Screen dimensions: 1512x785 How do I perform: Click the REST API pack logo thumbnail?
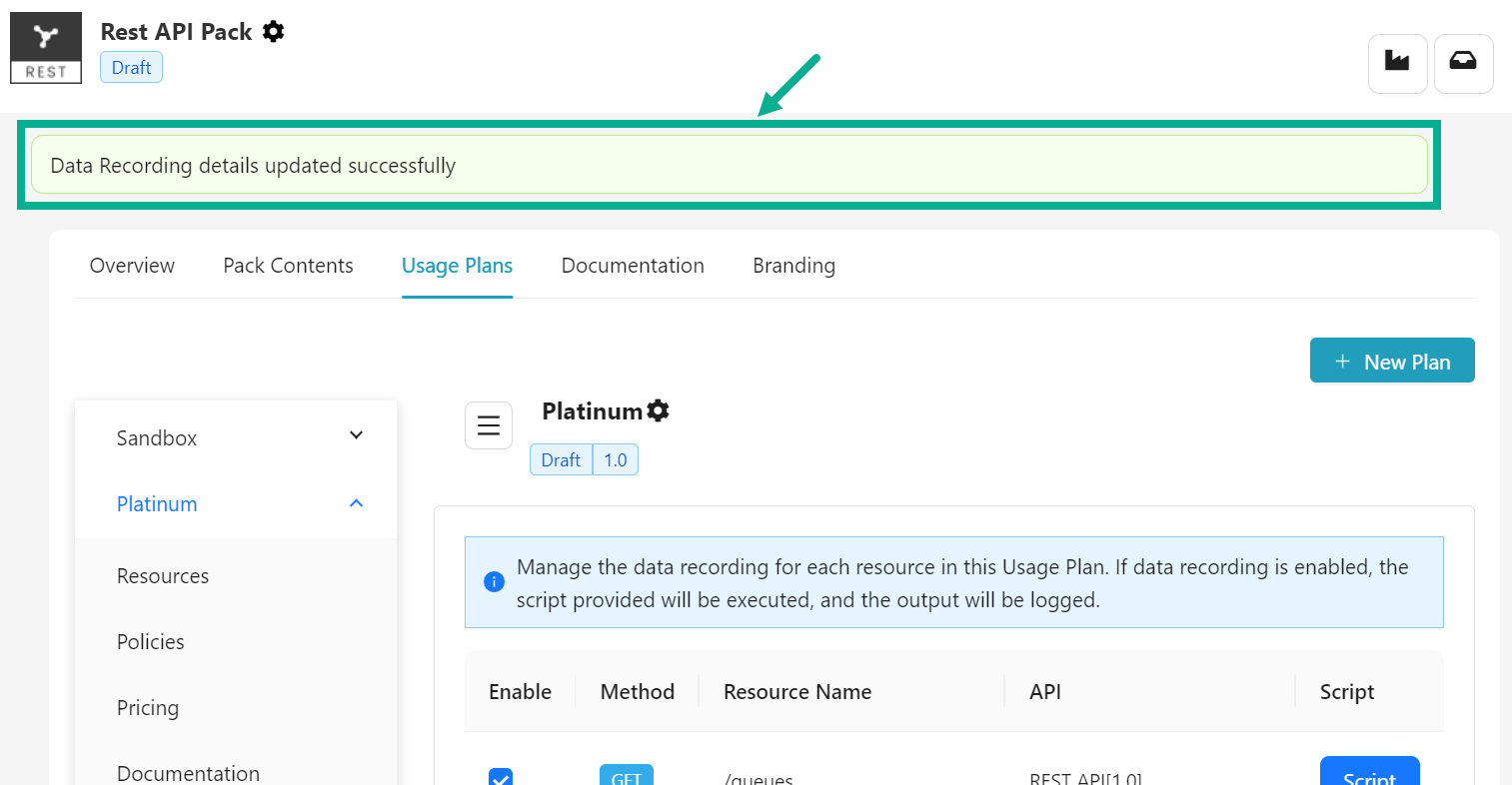(x=45, y=47)
